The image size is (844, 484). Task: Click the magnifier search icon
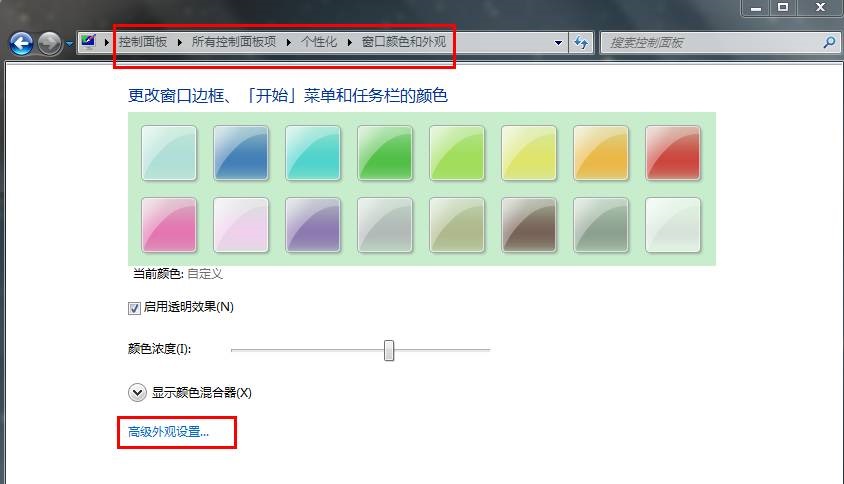click(829, 42)
